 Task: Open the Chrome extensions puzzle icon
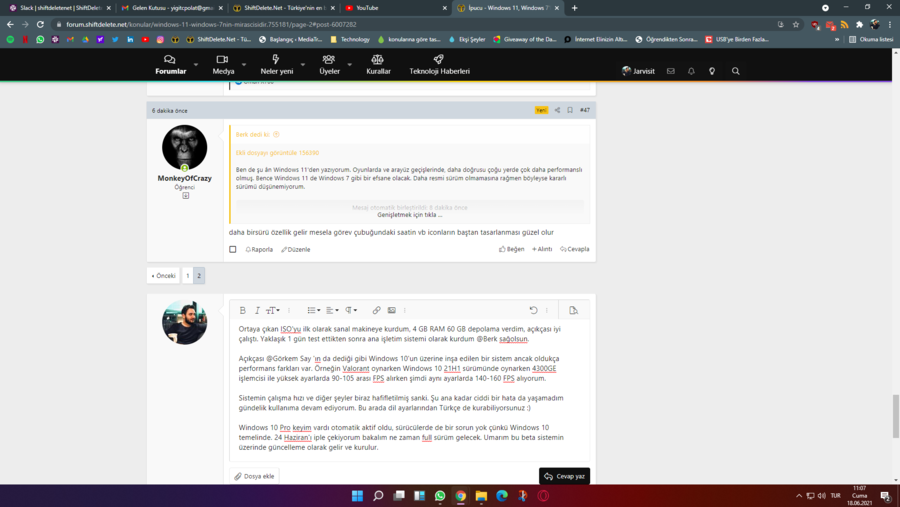click(x=859, y=25)
